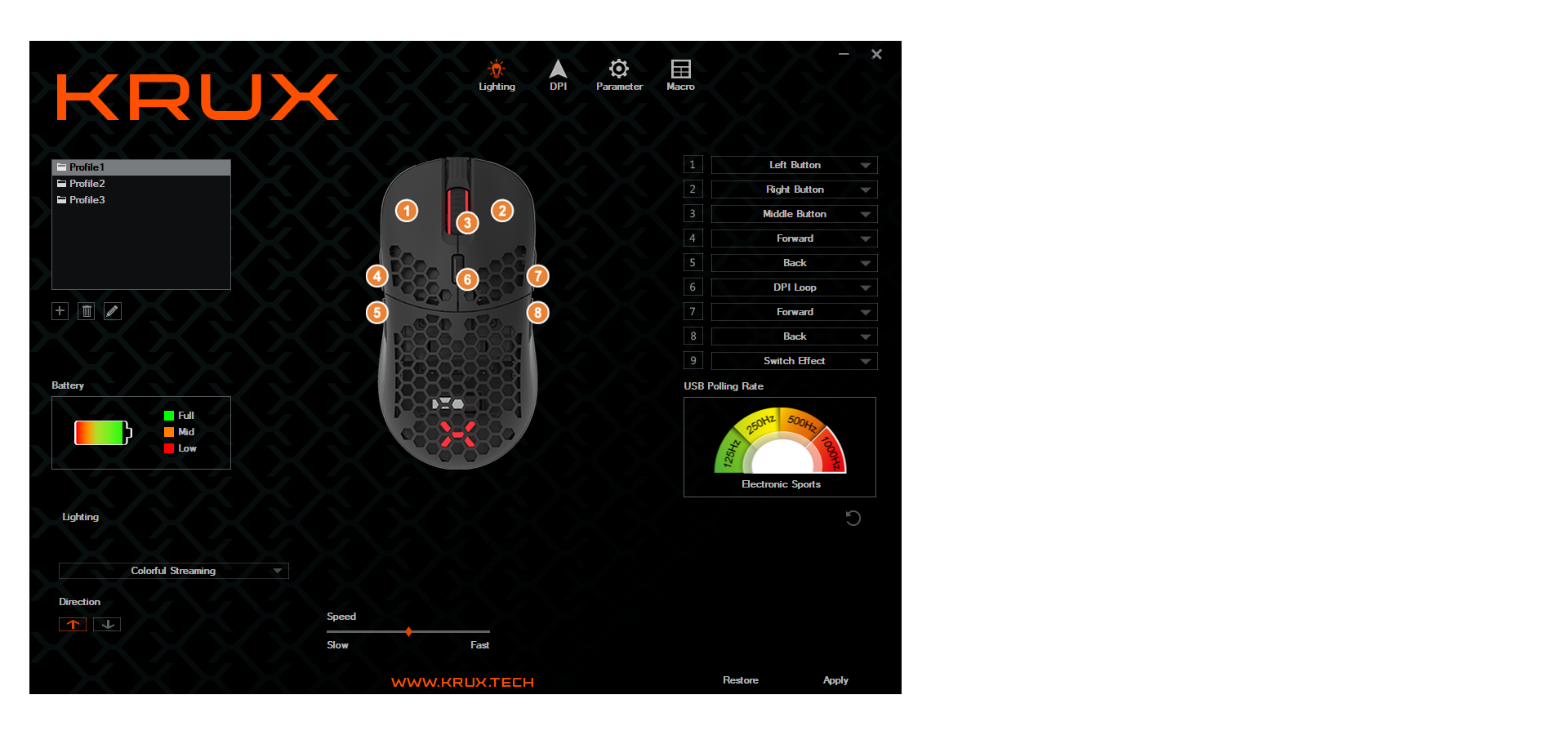Open the Parameter settings tab
This screenshot has height=735, width=1568.
[619, 75]
